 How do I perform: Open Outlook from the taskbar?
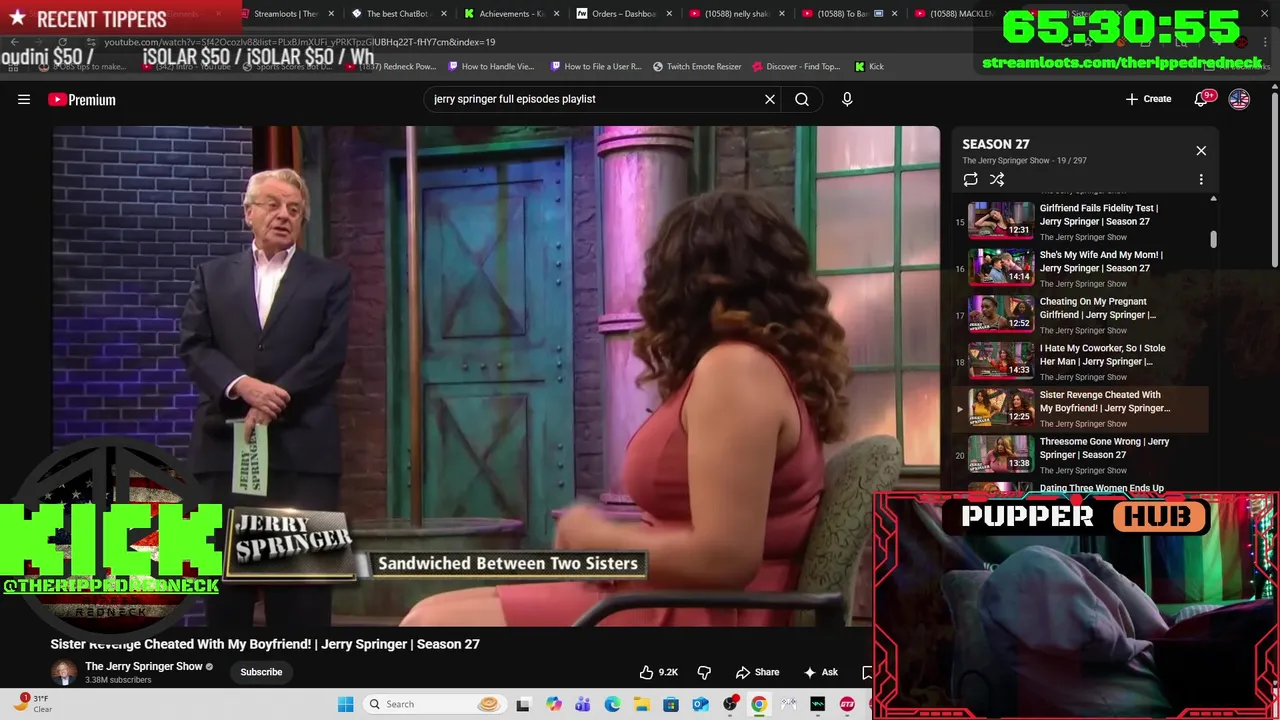tap(700, 704)
